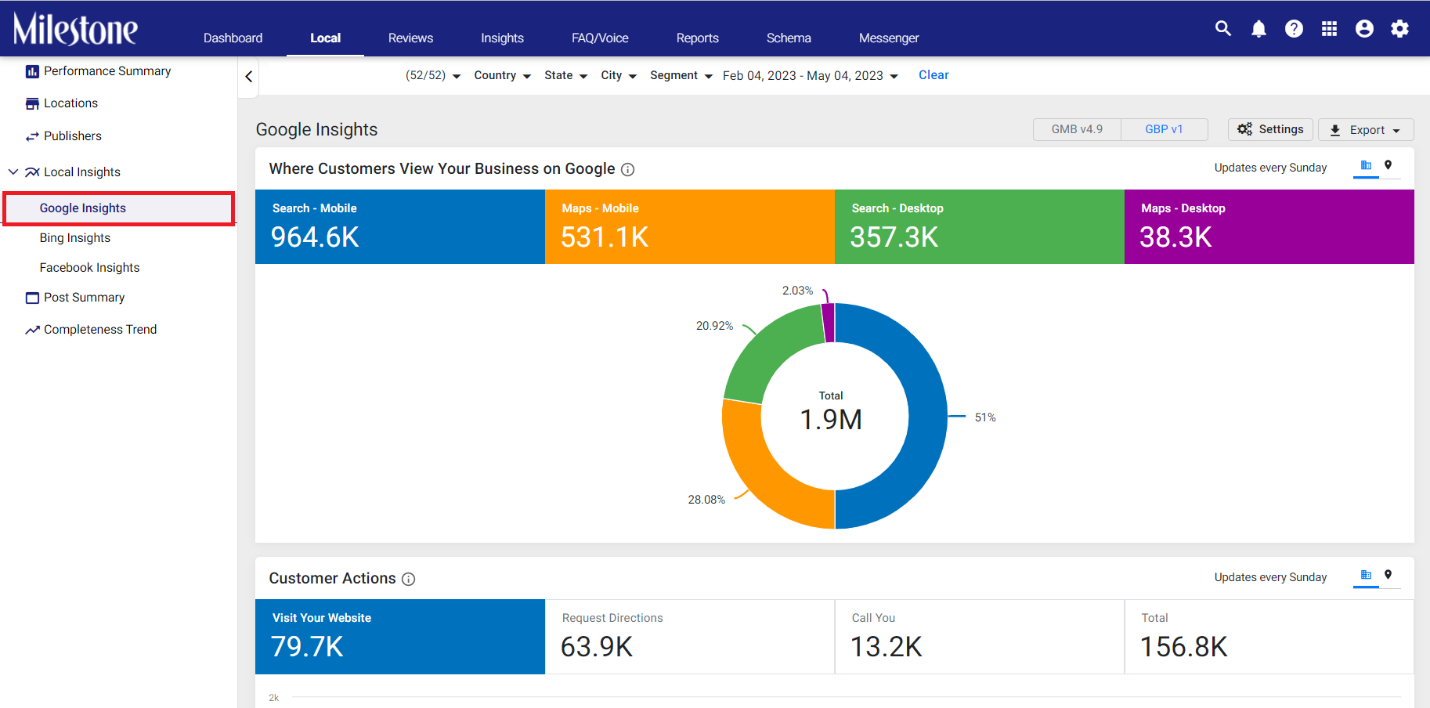The height and width of the screenshot is (708, 1430).
Task: Collapse the sidebar with the chevron
Action: 248,76
